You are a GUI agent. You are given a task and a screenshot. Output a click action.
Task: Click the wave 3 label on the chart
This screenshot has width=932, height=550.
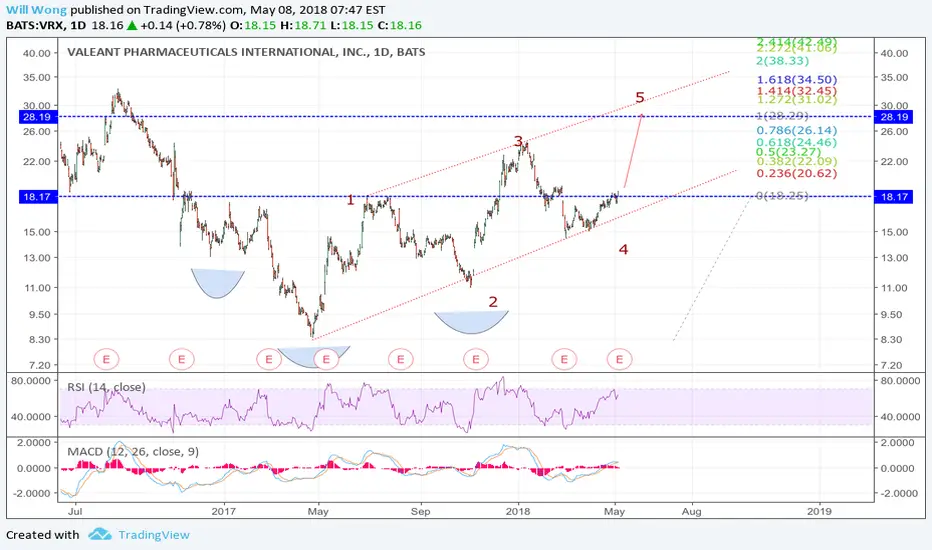pyautogui.click(x=518, y=142)
